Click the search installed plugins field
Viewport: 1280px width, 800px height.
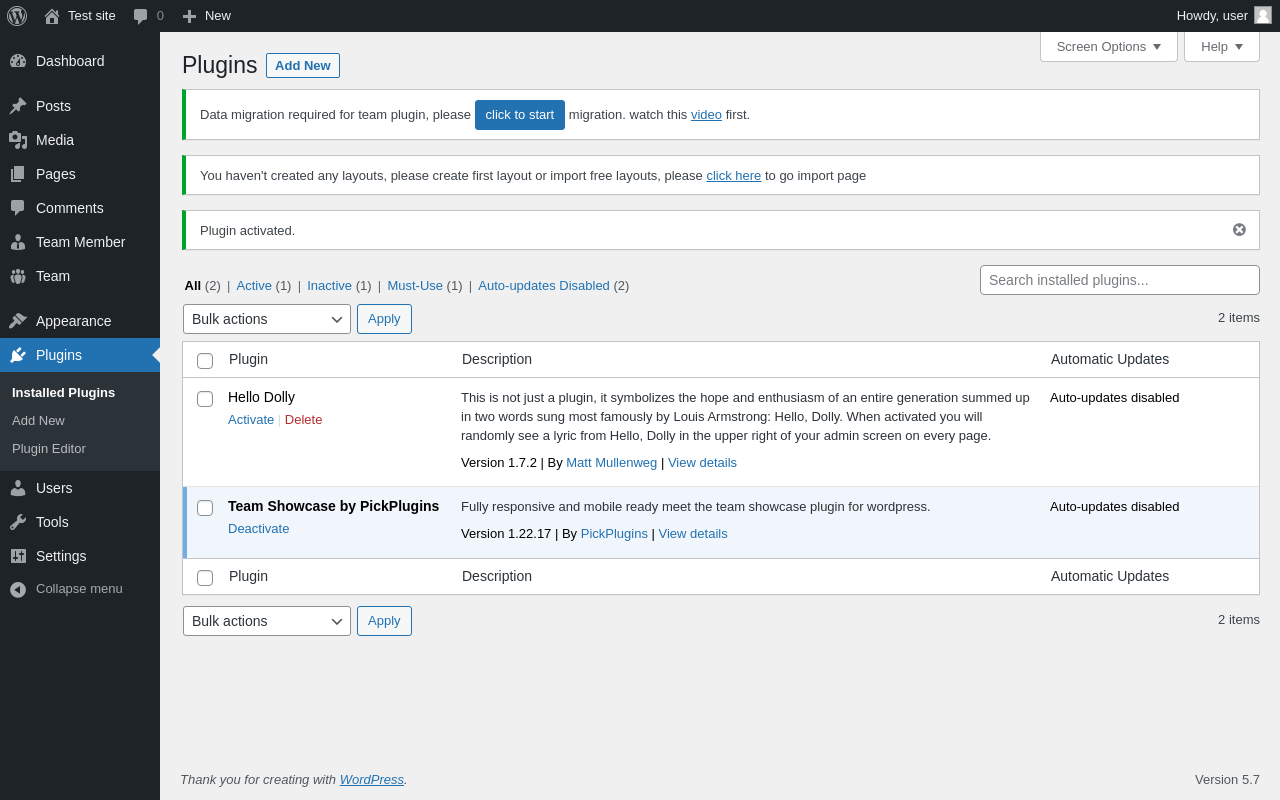point(1120,280)
